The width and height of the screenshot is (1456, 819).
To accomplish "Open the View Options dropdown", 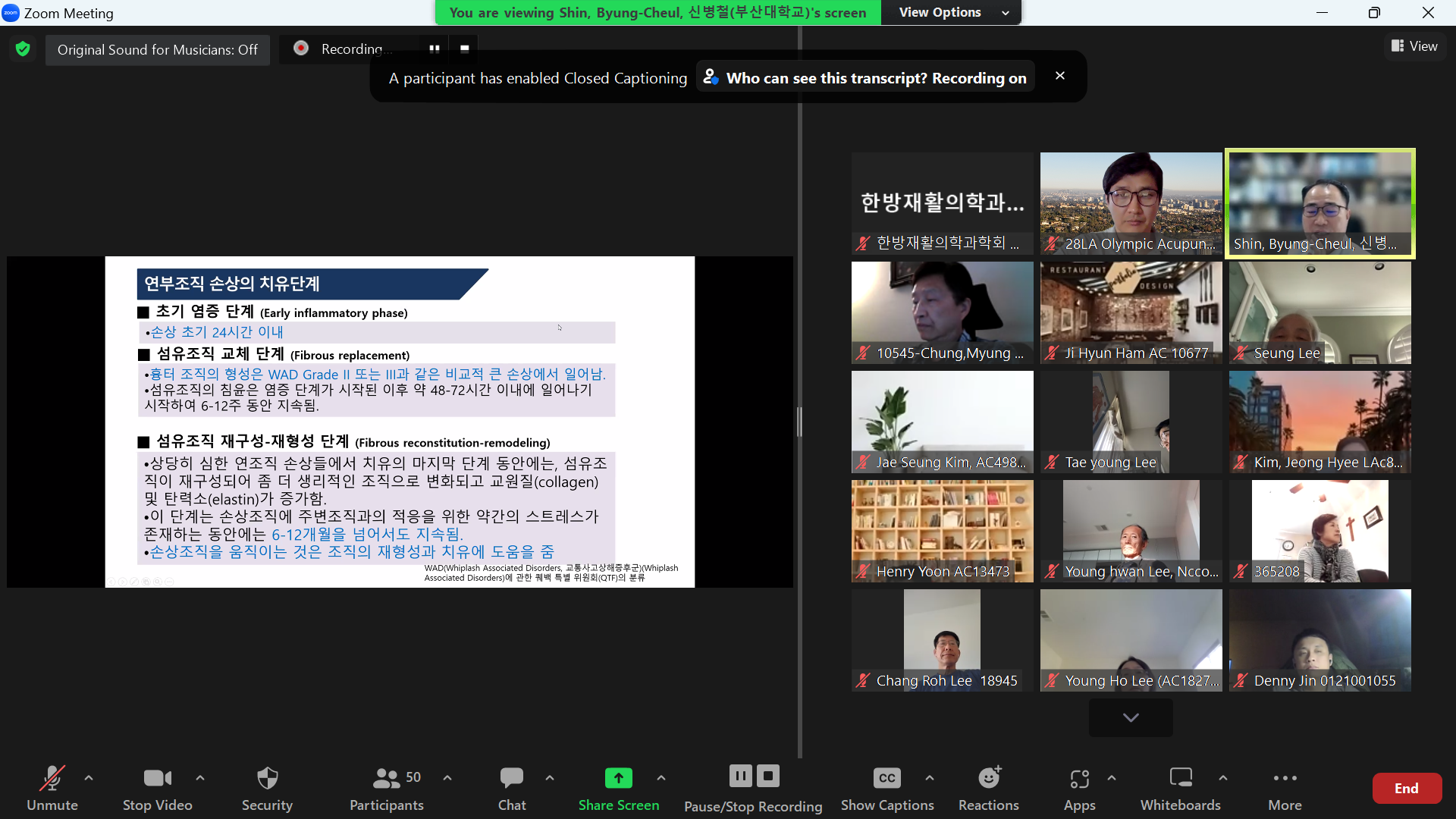I will point(950,12).
